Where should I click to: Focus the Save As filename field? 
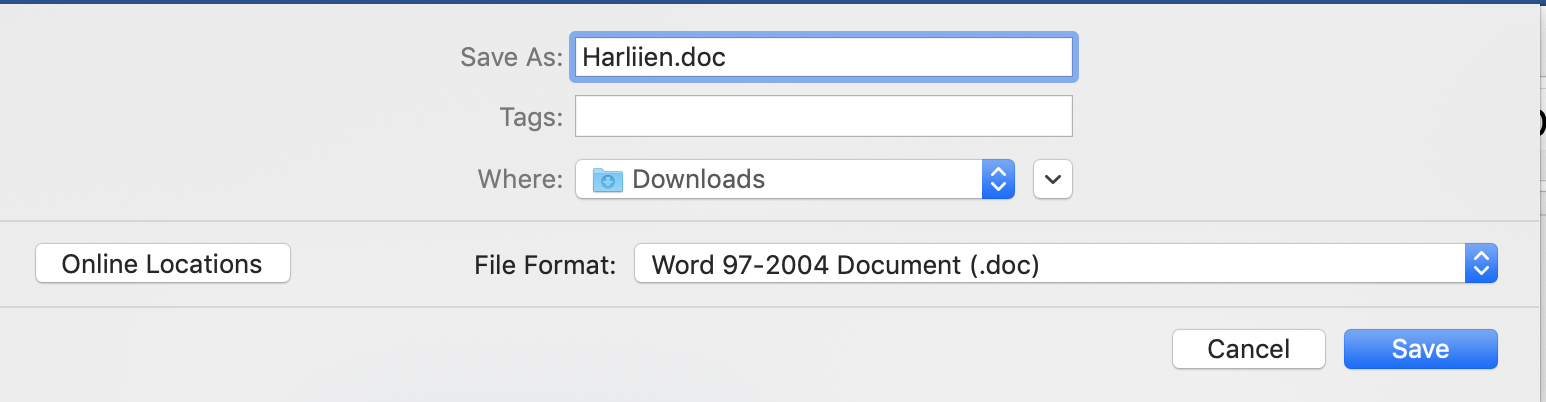(824, 57)
